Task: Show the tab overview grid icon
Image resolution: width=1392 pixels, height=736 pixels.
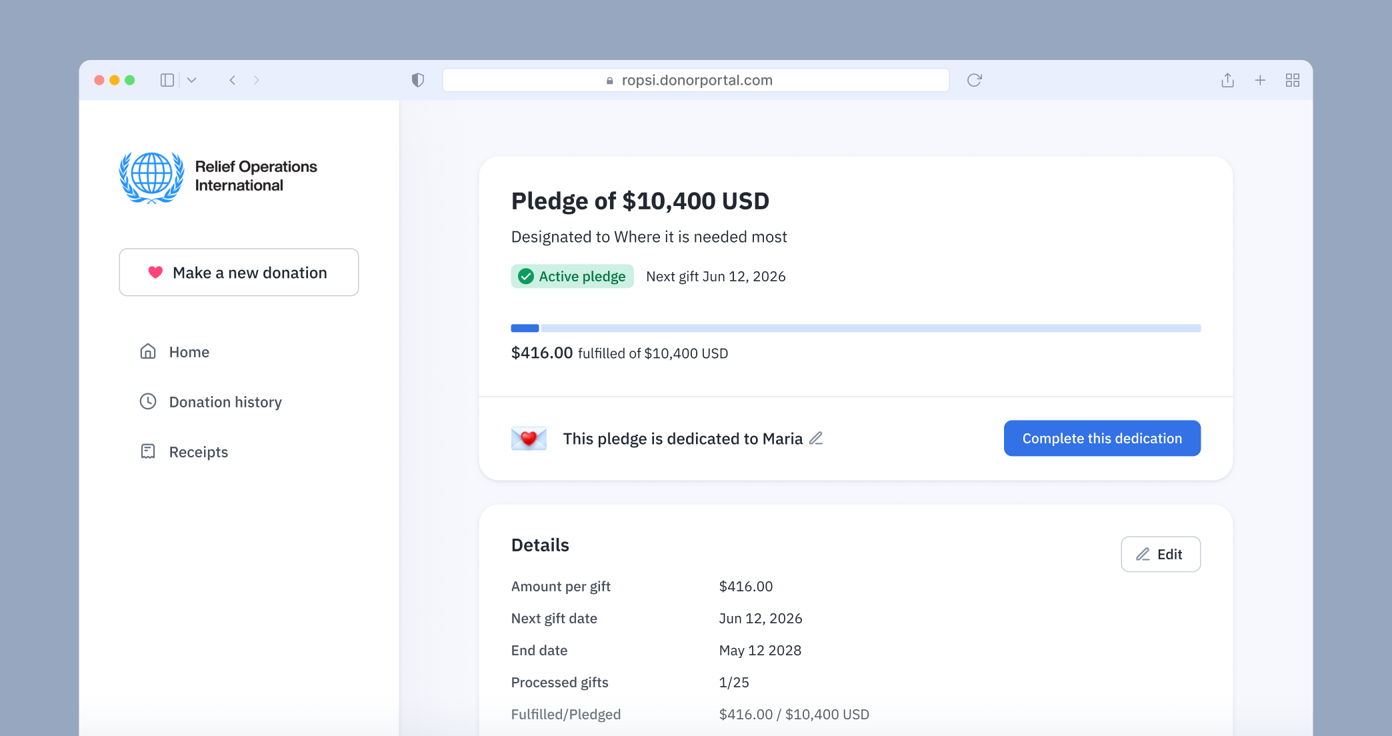Action: 1292,80
